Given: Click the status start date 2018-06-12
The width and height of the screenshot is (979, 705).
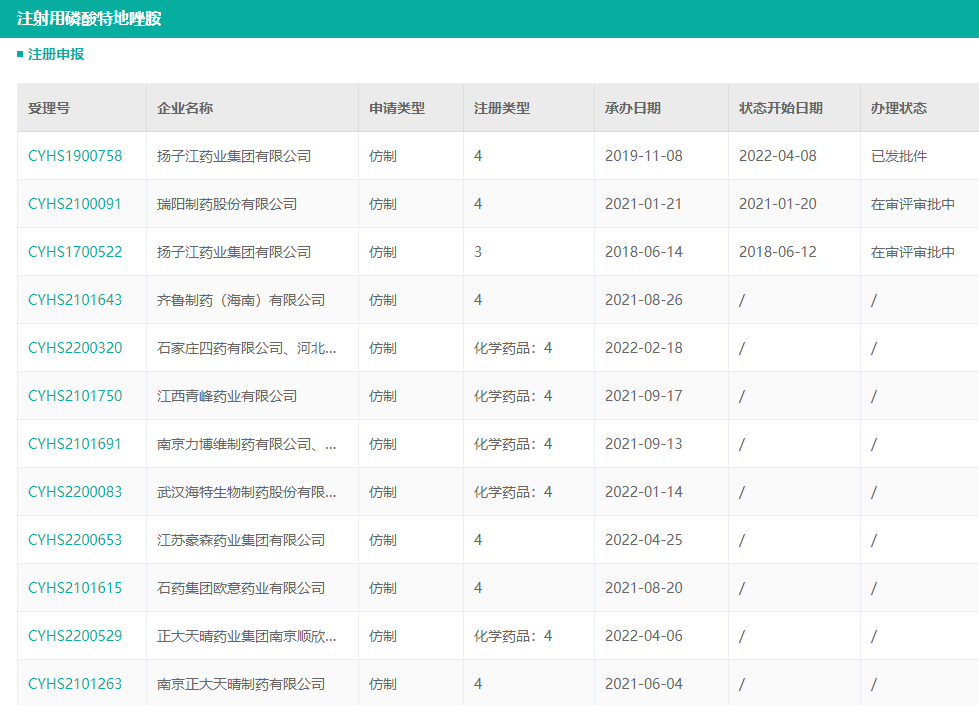Looking at the screenshot, I should [778, 252].
